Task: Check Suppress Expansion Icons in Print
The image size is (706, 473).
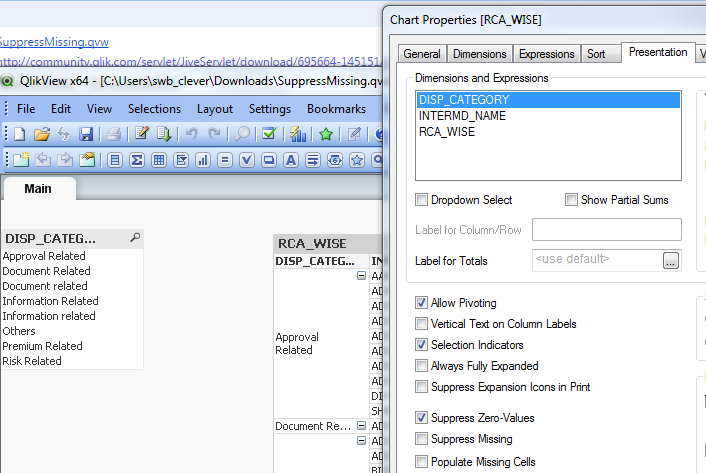Action: [x=421, y=387]
